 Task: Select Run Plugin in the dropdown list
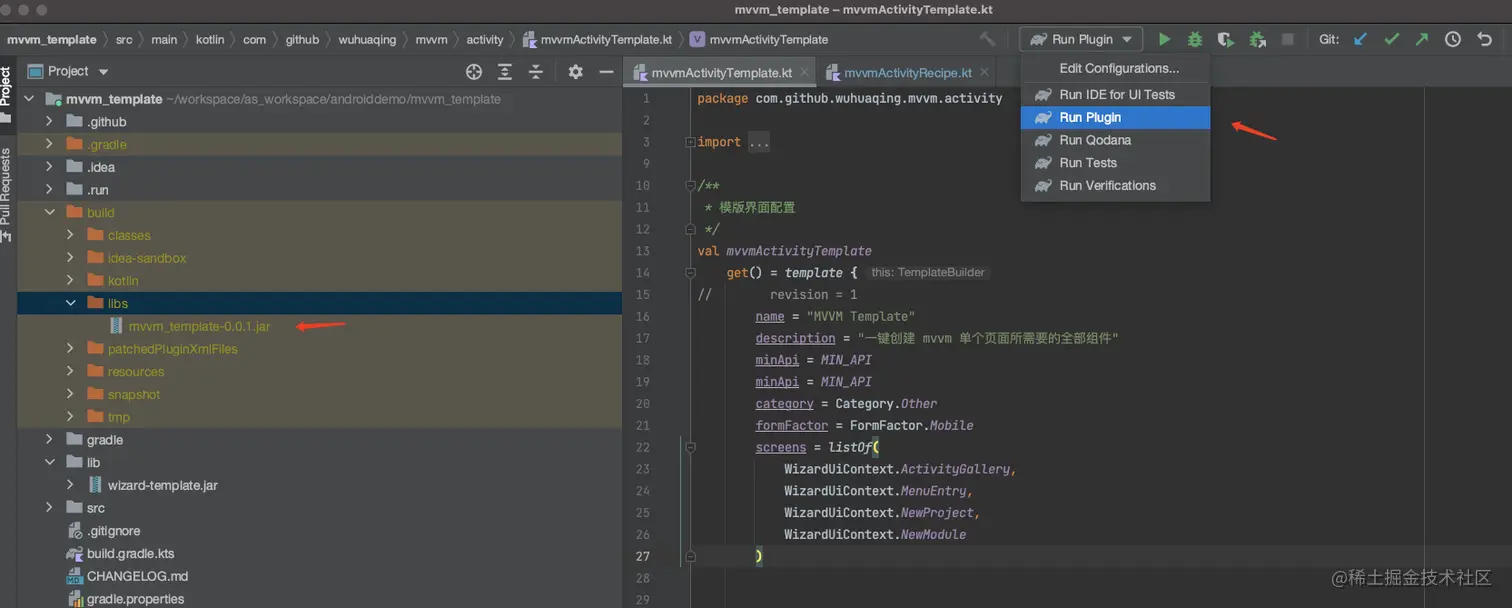(x=1115, y=117)
